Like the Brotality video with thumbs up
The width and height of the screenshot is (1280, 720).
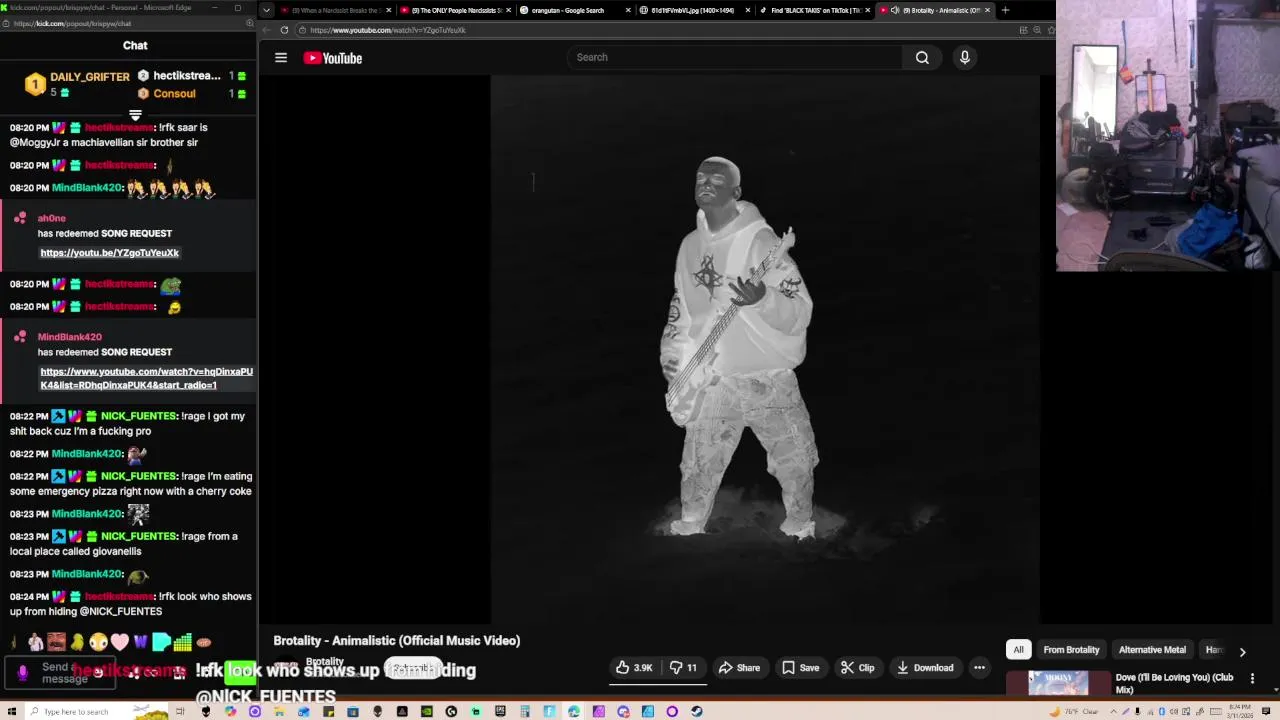[635, 667]
